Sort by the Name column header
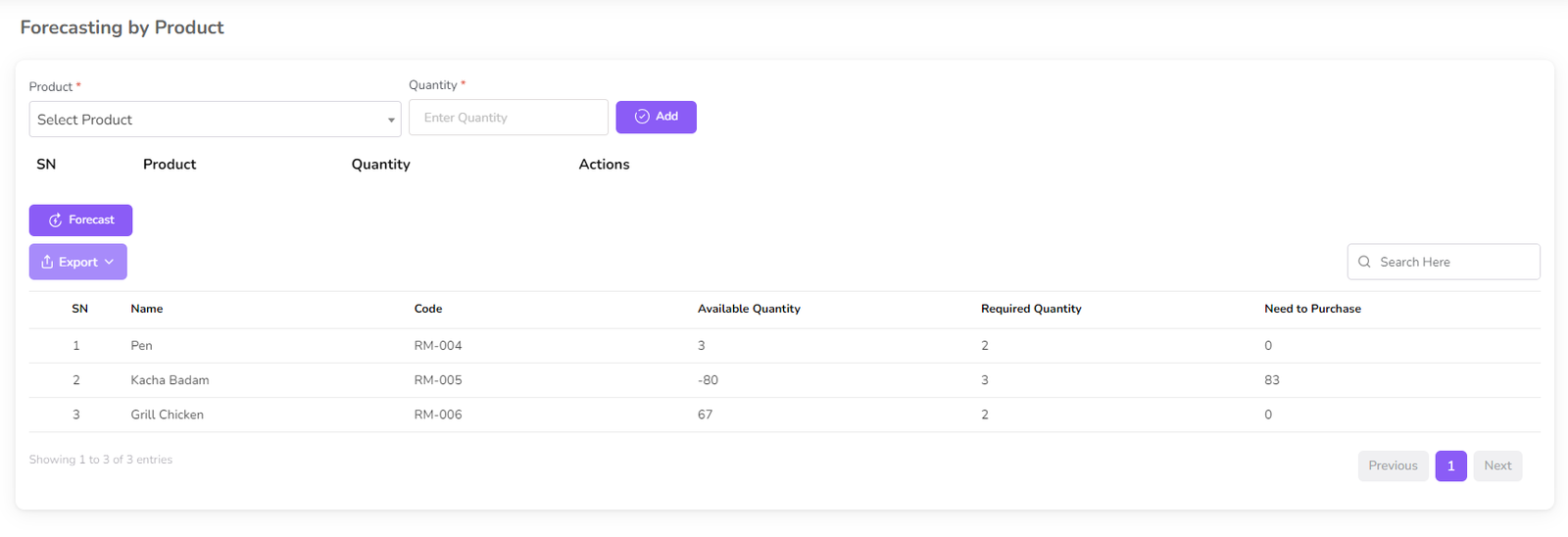Viewport: 1568px width, 537px height. coord(147,309)
